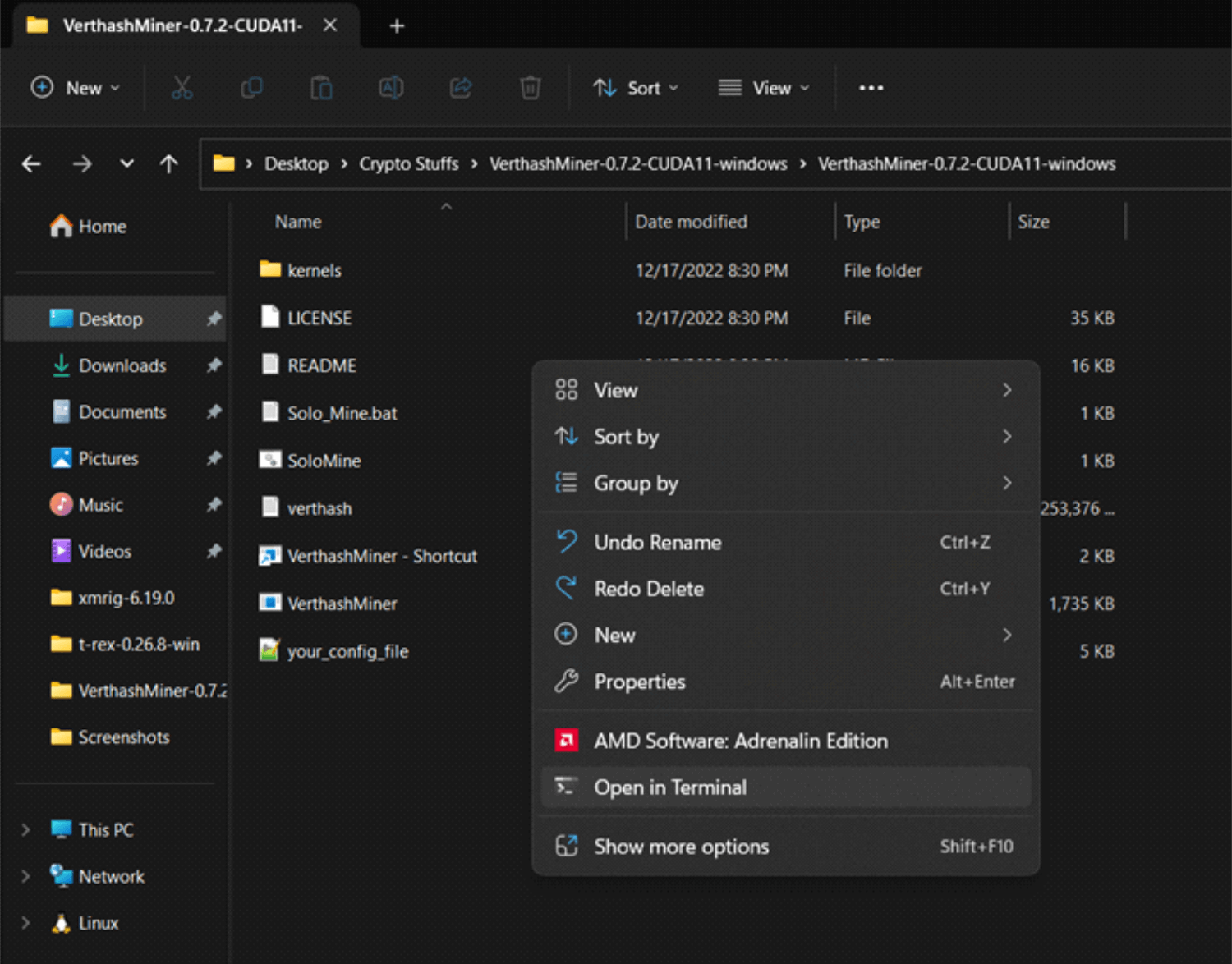Choose Properties in context menu

coord(785,682)
